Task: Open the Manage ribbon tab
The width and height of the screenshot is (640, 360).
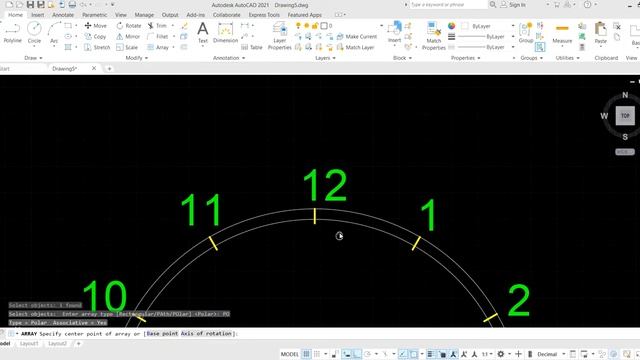Action: 144,15
